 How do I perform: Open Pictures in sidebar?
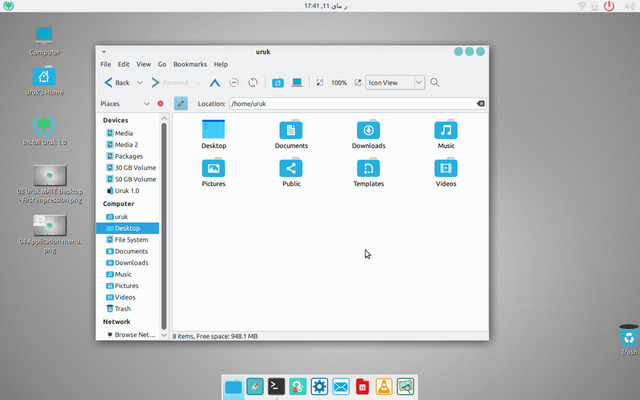(x=127, y=286)
